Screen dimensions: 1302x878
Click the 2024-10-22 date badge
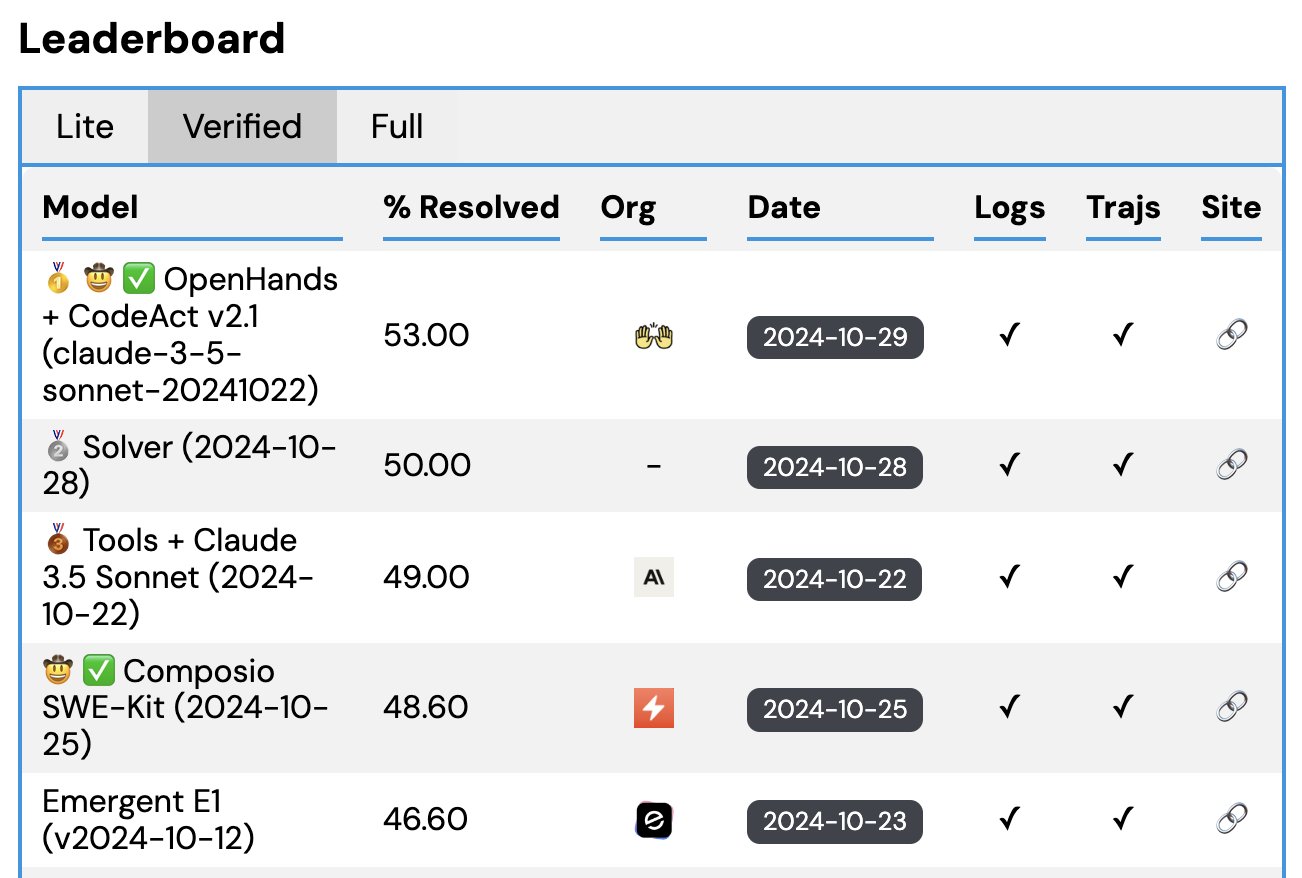(x=835, y=579)
